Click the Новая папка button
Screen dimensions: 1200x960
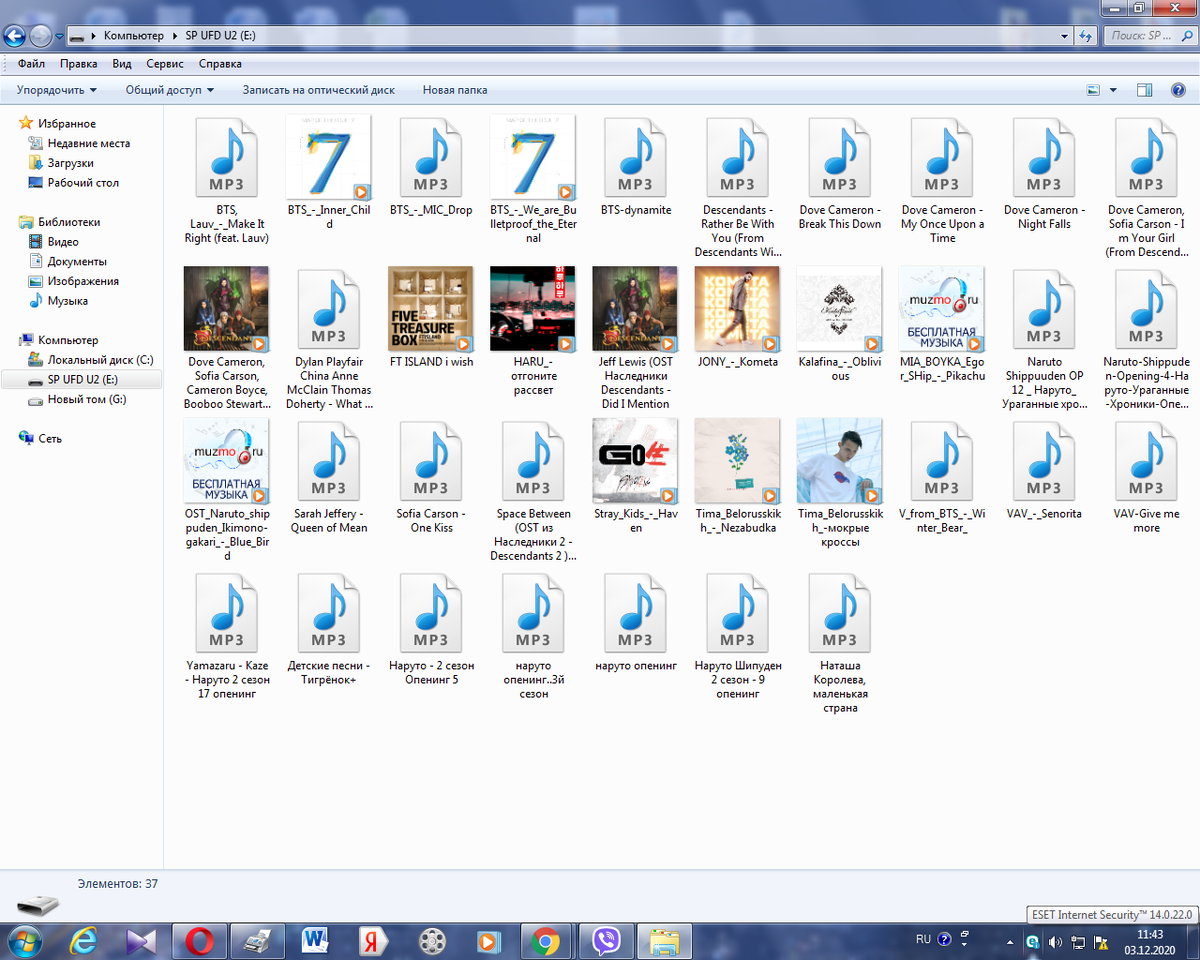455,90
